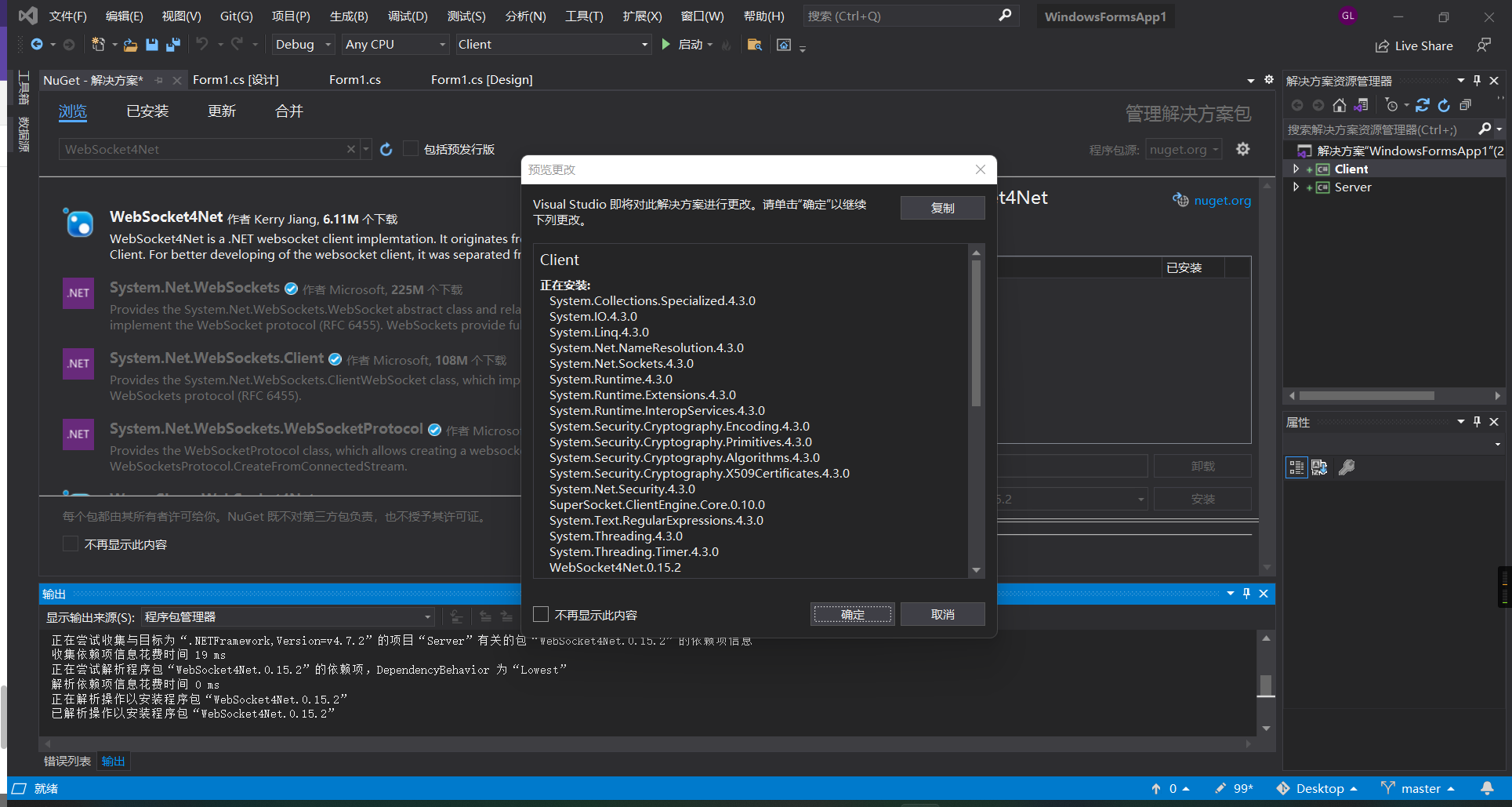Open the 生成(B) menu
This screenshot has width=1512, height=807.
tap(349, 16)
